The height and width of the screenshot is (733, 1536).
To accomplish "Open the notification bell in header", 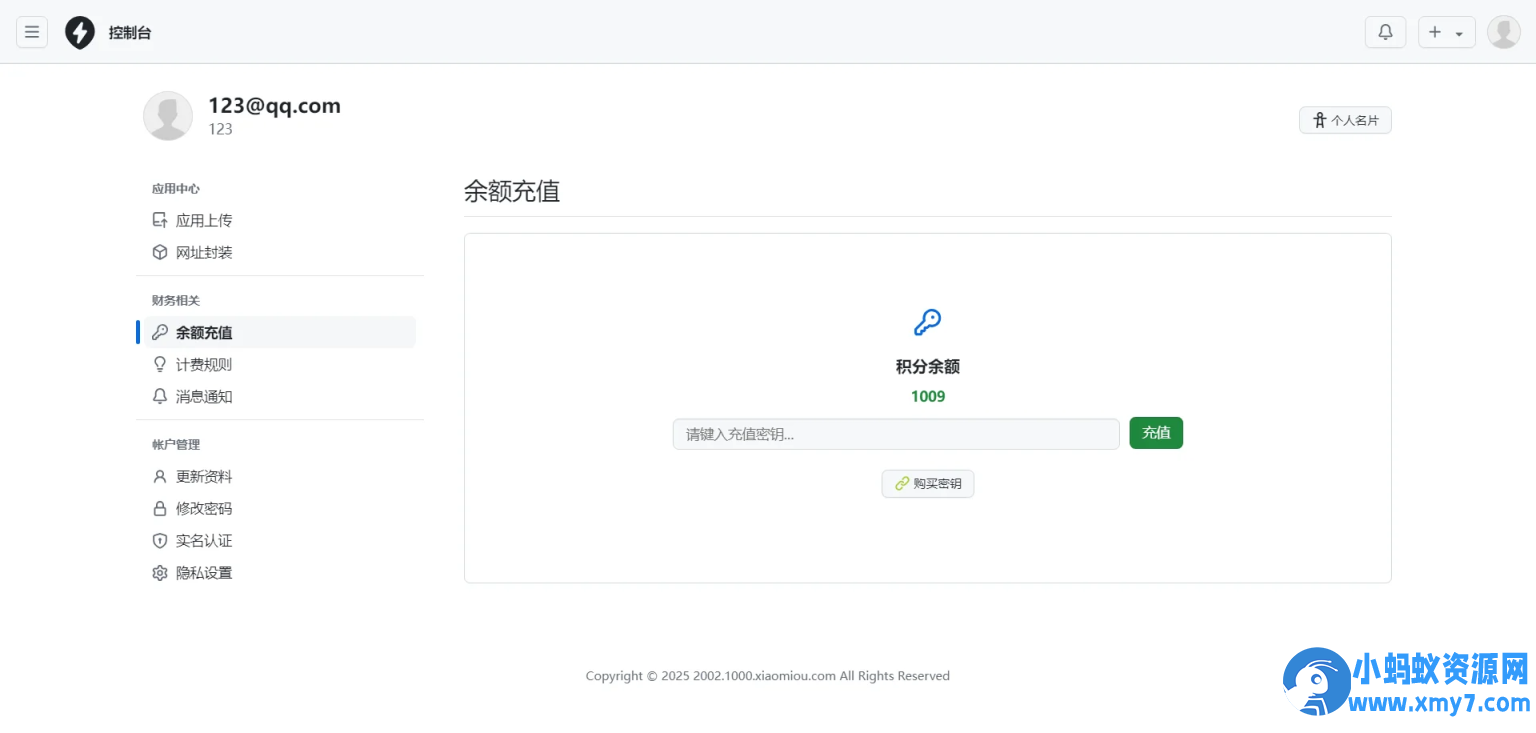I will [x=1385, y=32].
